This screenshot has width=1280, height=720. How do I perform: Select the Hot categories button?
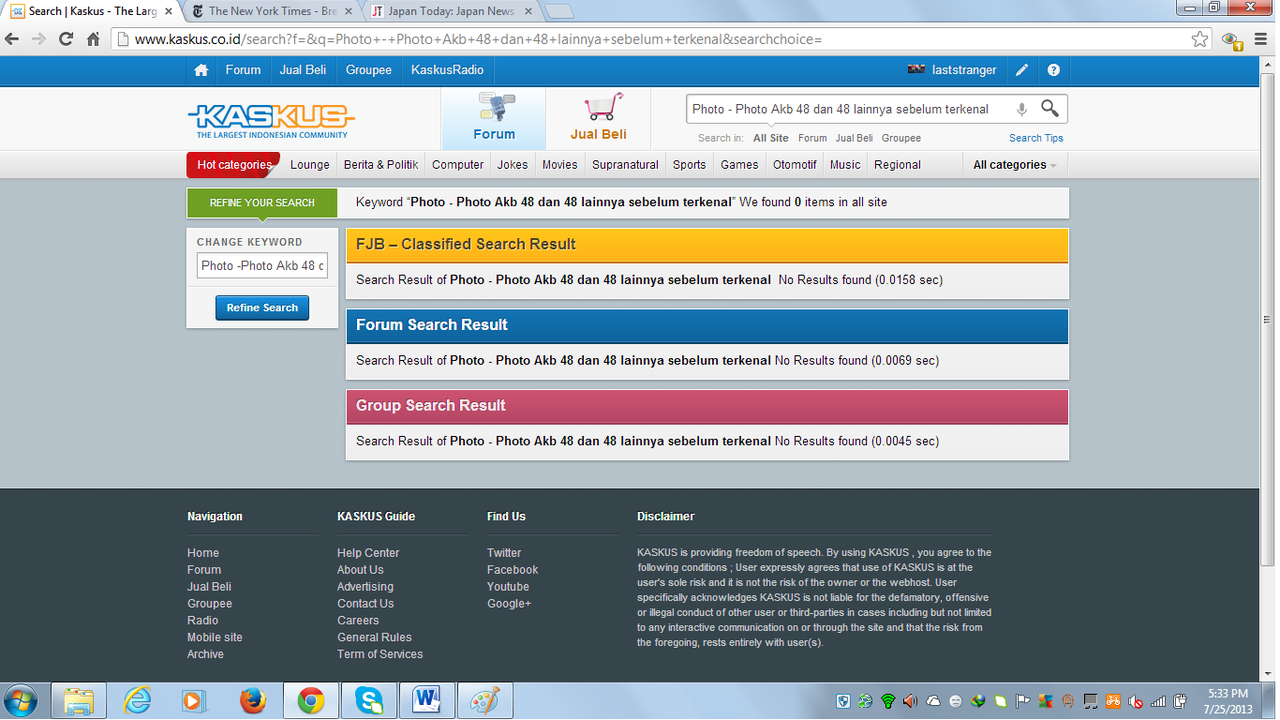(233, 165)
